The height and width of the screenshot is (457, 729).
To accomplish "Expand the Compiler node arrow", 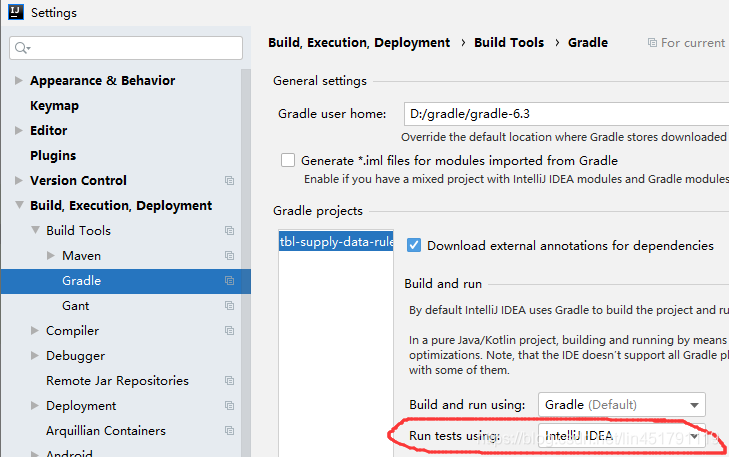I will tap(34, 331).
